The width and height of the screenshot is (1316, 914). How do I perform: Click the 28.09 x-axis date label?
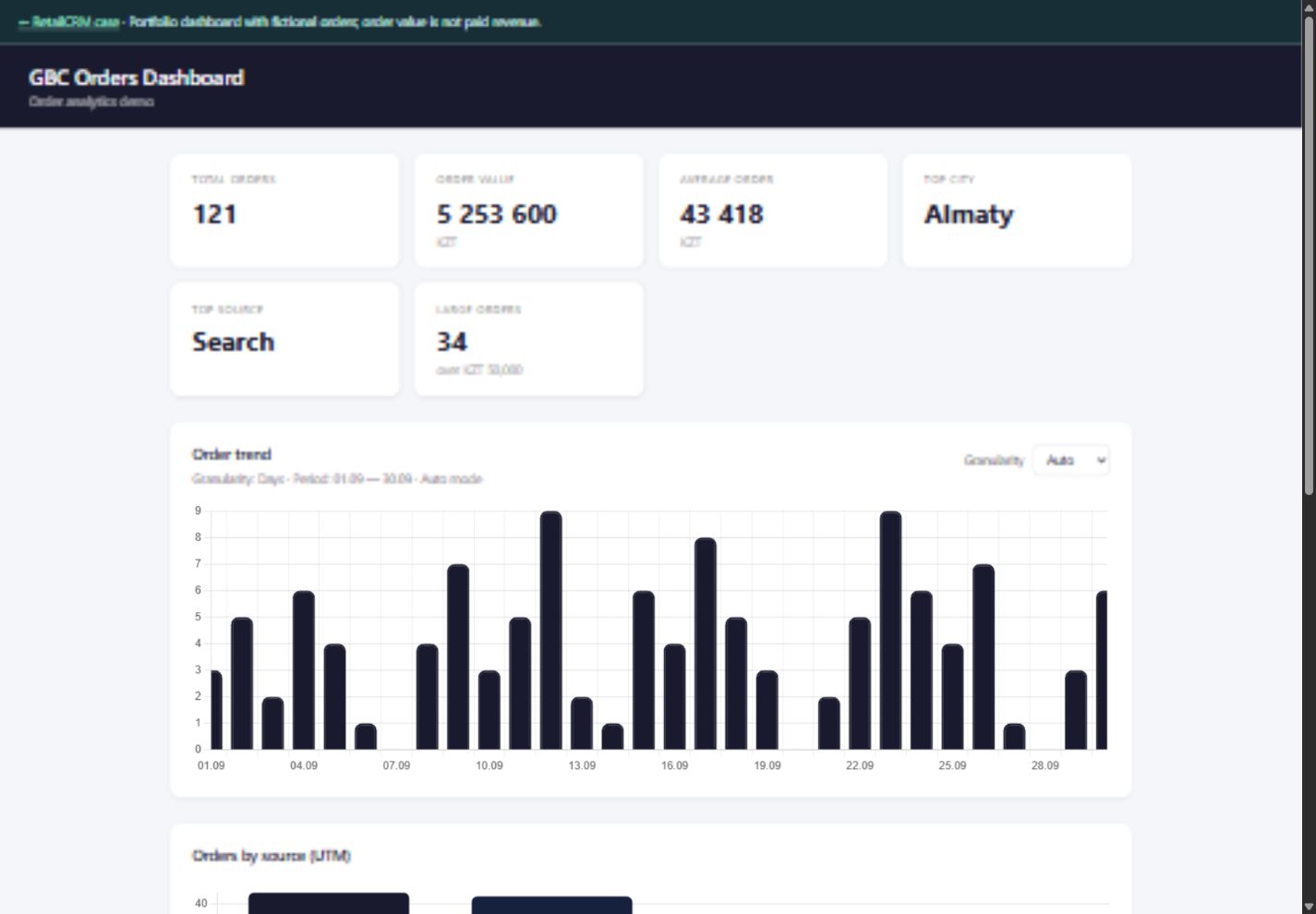pos(1045,765)
